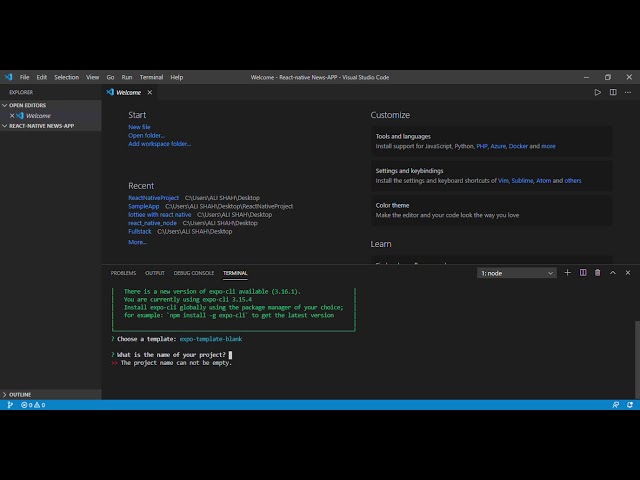
Task: Open notifications bell in status bar
Action: click(630, 405)
